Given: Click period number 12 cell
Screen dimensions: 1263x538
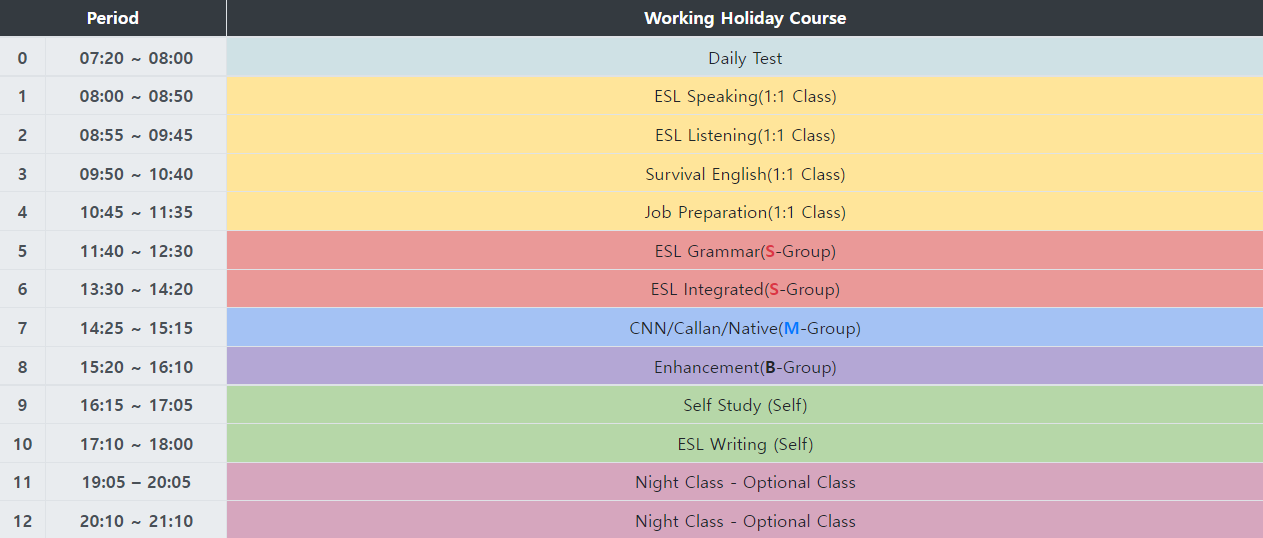Looking at the screenshot, I should 22,521.
